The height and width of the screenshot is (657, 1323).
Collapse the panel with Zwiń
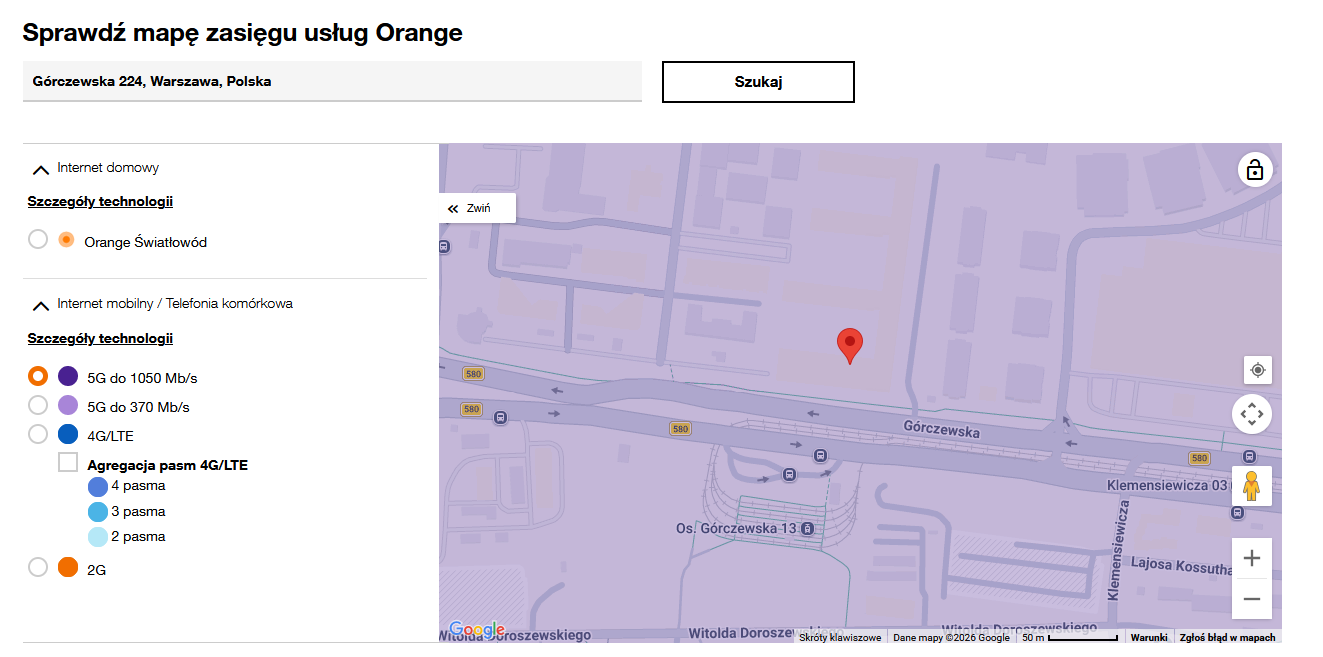(478, 208)
